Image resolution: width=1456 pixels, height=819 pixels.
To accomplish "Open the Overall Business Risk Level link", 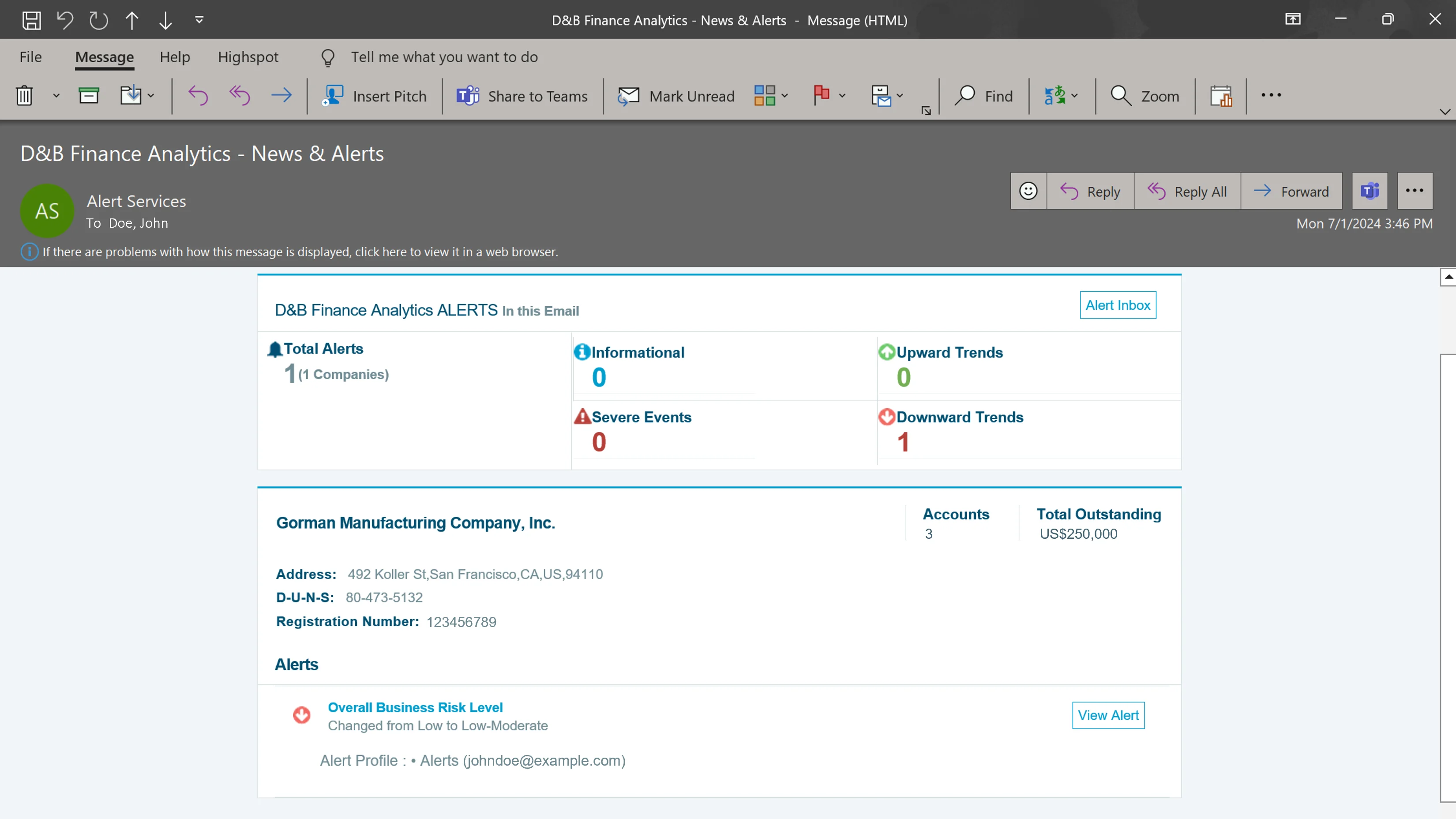I will click(x=415, y=707).
